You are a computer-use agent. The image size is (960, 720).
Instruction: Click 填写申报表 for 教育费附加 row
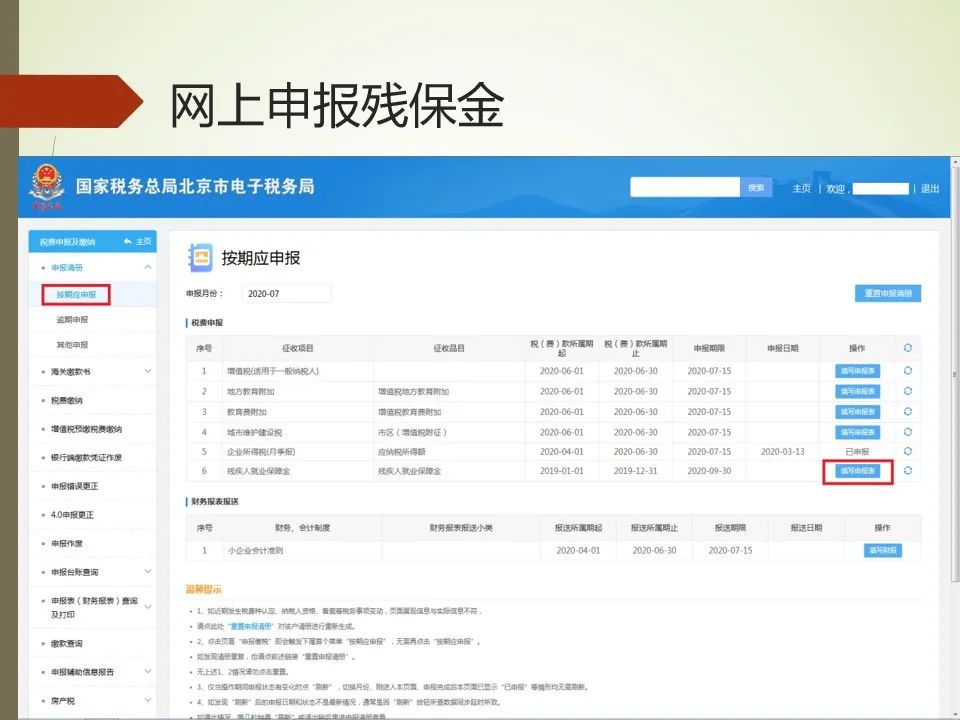[x=857, y=412]
